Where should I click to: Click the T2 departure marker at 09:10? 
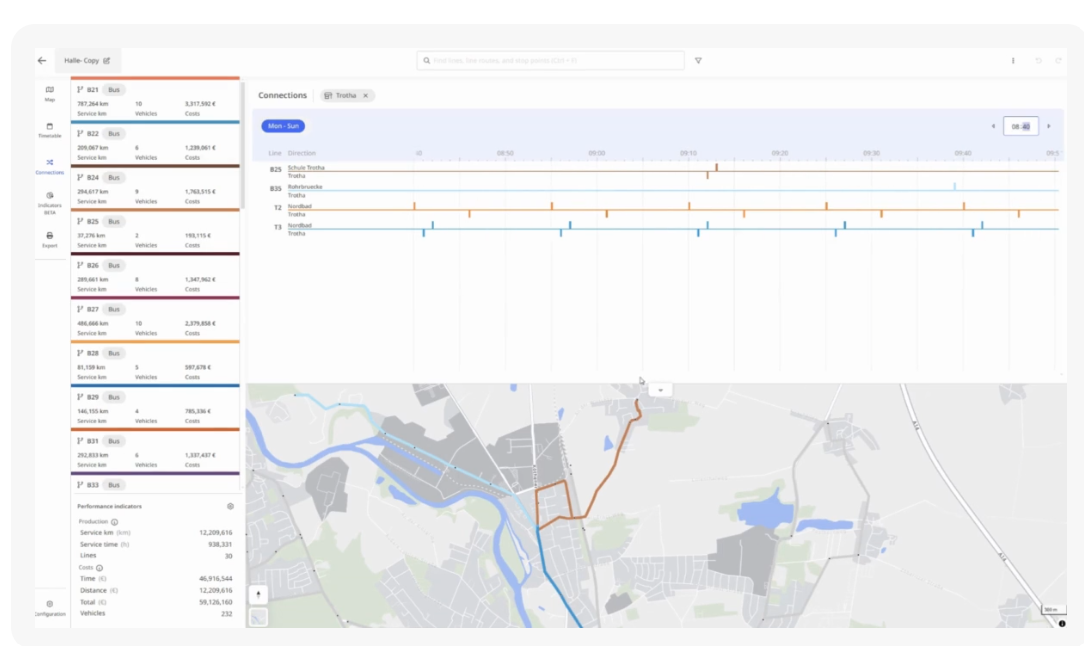pos(689,206)
